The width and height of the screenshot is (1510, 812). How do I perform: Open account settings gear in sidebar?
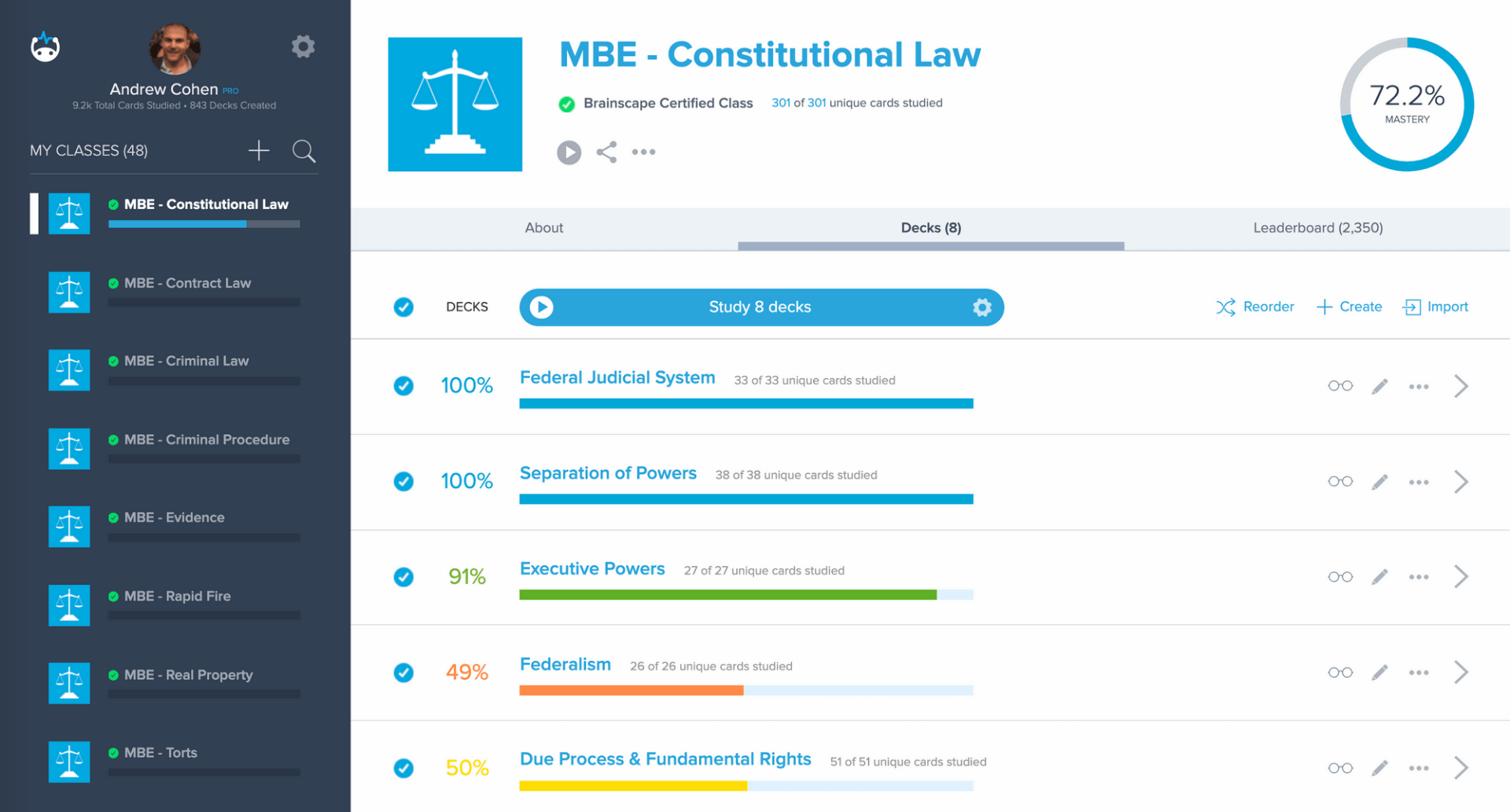[303, 46]
